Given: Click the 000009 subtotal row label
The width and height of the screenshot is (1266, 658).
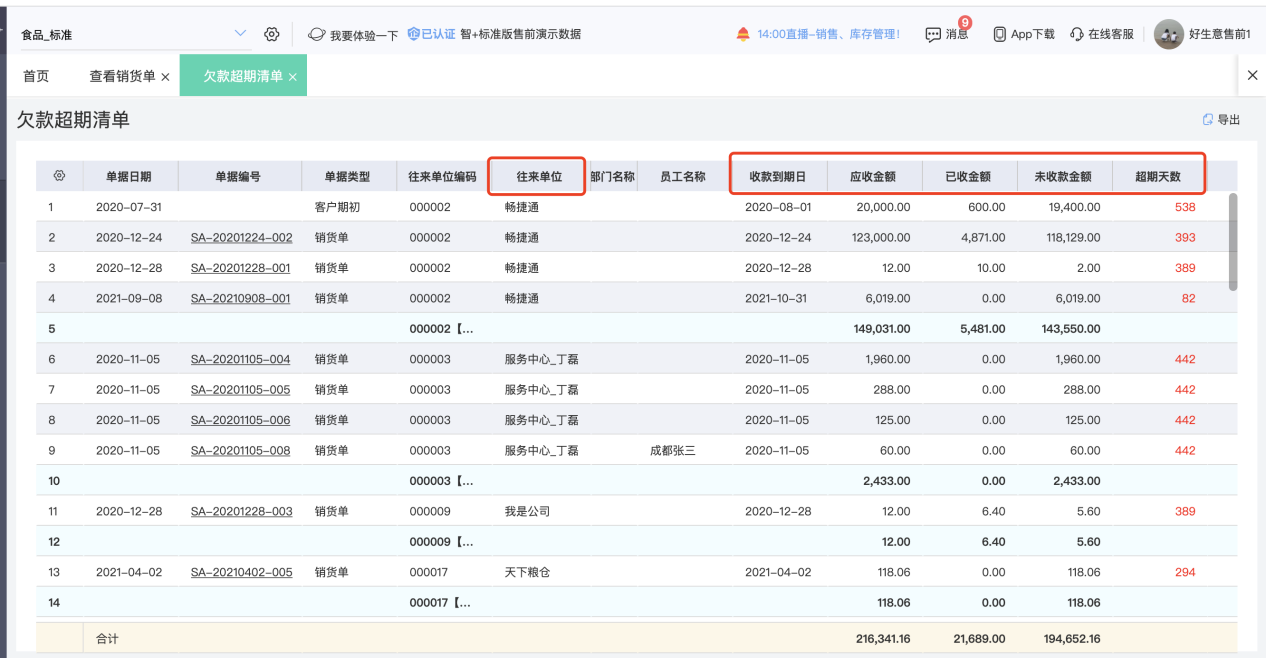Looking at the screenshot, I should pos(441,542).
